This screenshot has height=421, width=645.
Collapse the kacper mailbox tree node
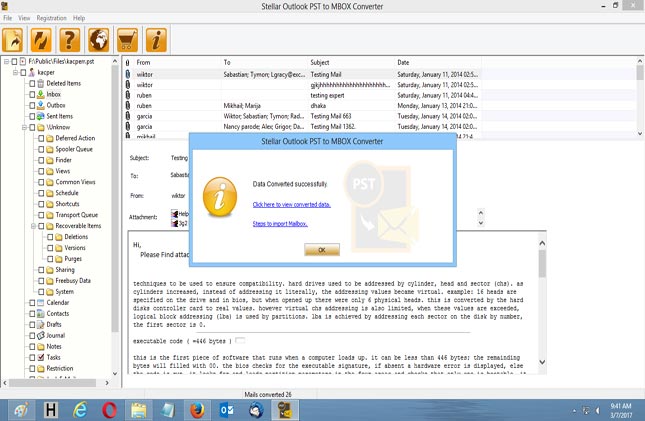point(15,72)
